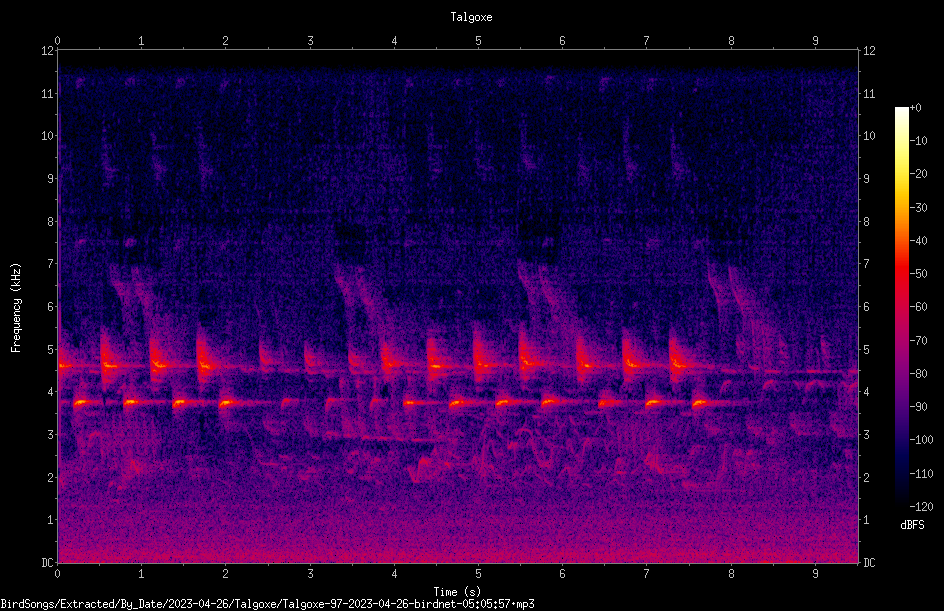Click the 4 kHz label on right axis
The image size is (944, 611).
point(866,391)
